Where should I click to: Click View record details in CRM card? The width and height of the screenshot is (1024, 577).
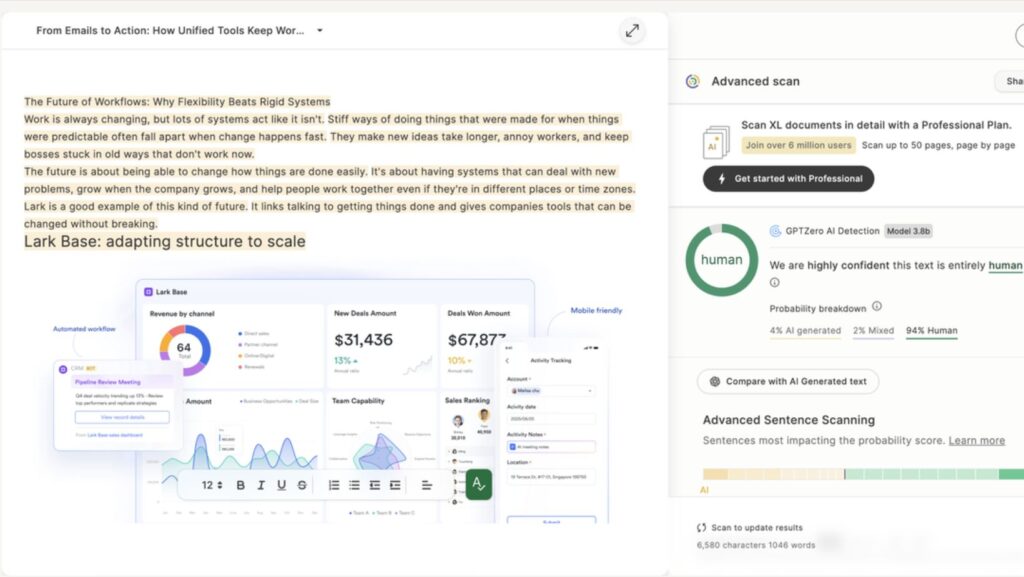(122, 417)
